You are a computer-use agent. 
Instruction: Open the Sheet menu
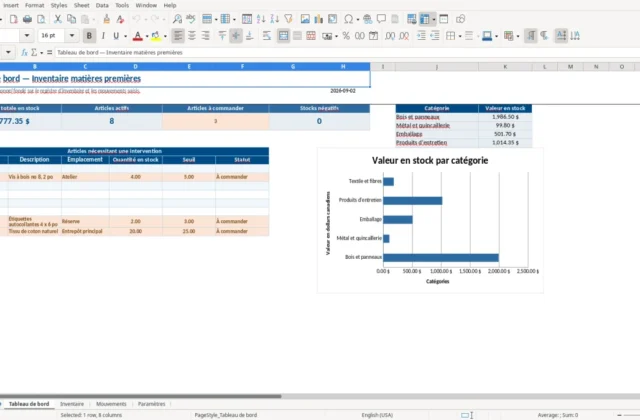click(82, 5)
